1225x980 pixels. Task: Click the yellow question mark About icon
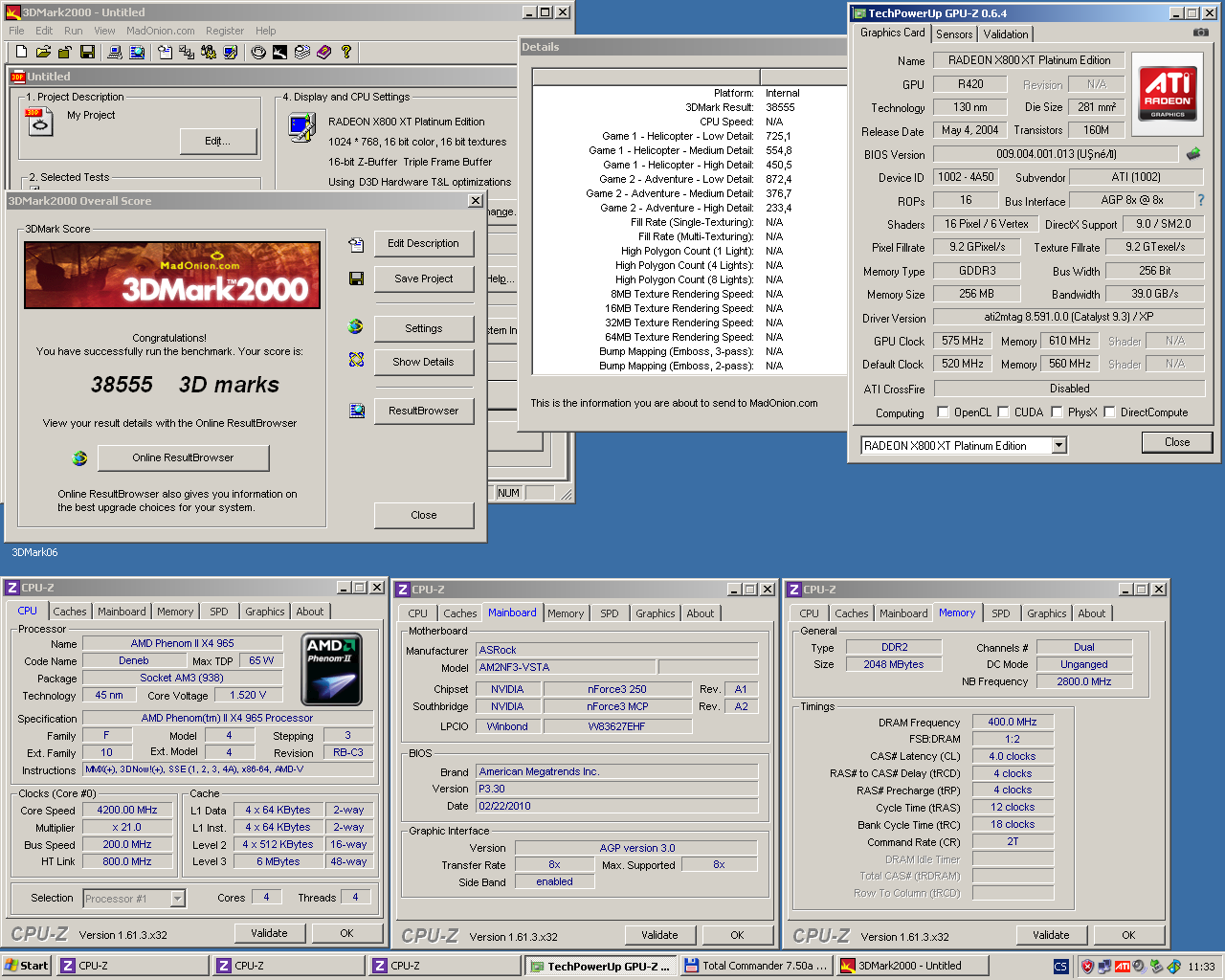pos(346,52)
